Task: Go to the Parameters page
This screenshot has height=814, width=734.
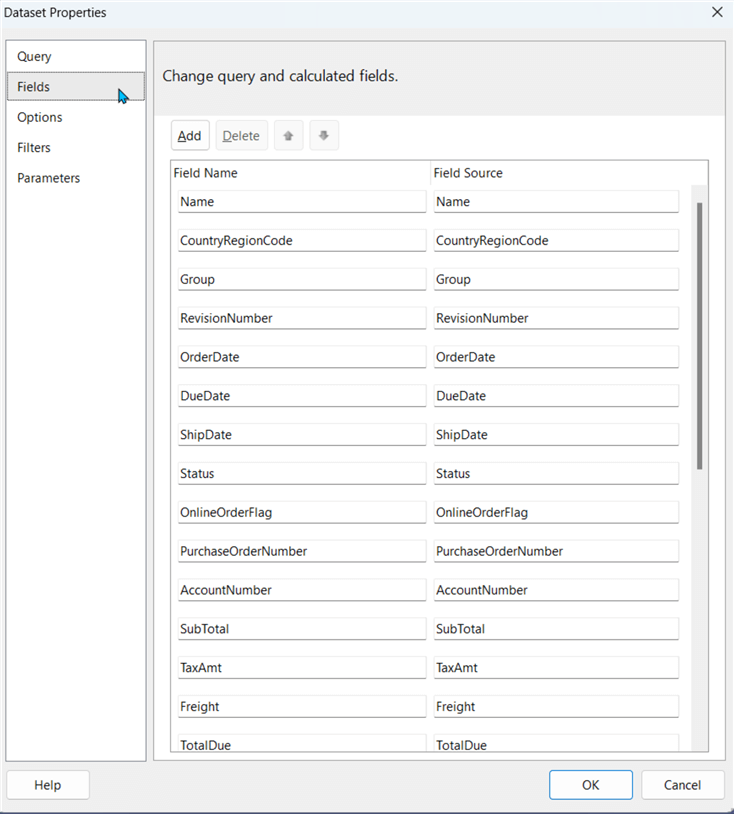Action: click(x=49, y=178)
